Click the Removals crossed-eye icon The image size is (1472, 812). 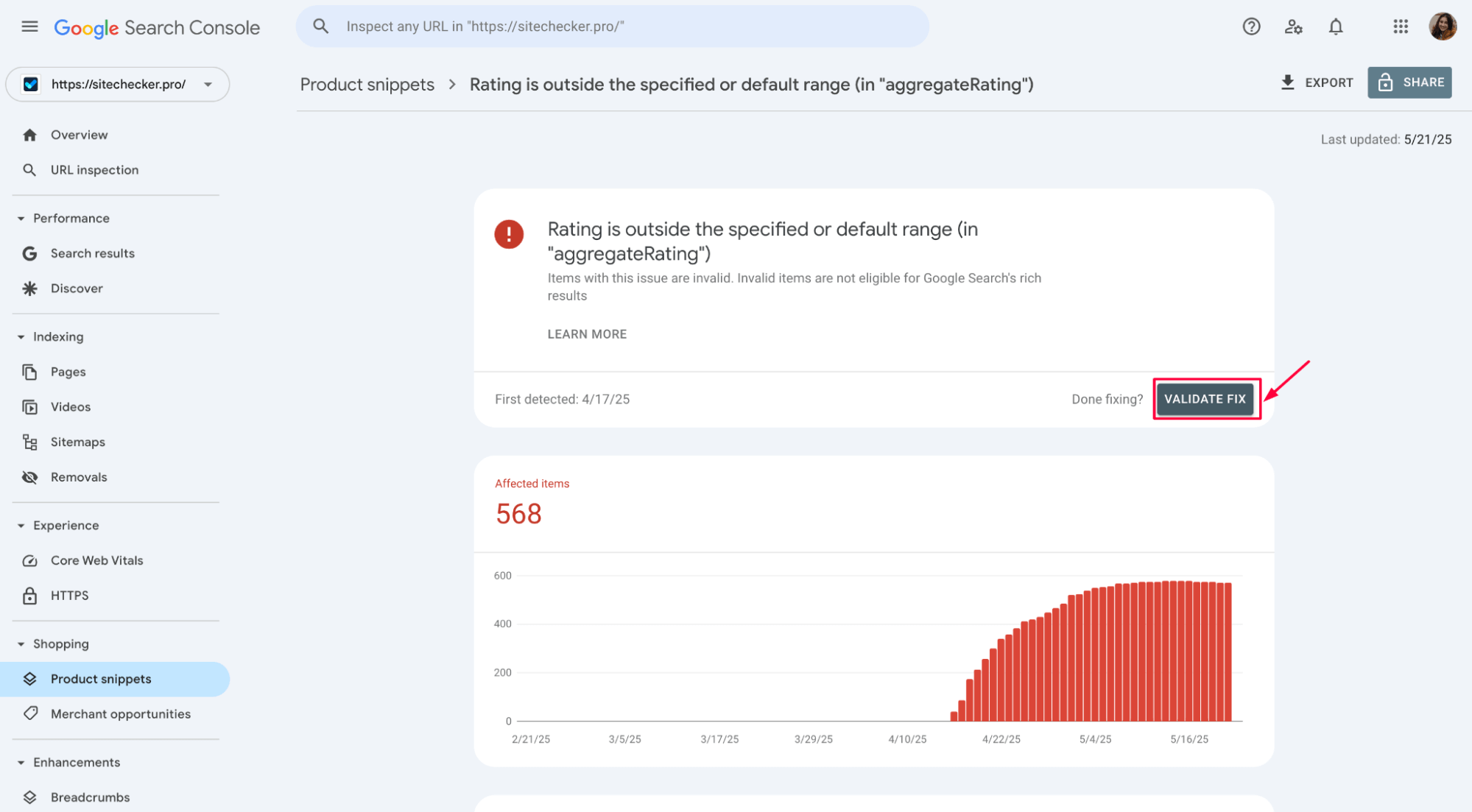(29, 477)
